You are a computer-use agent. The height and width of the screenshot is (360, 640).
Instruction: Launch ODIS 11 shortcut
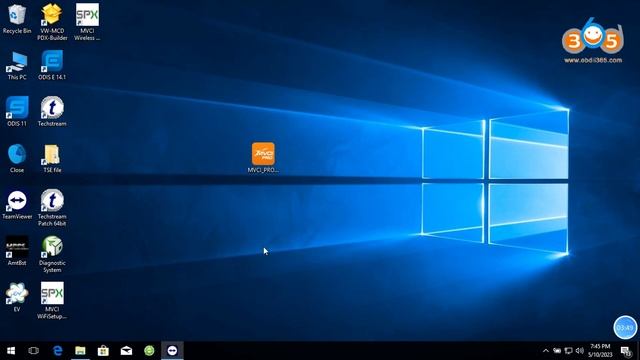[17, 111]
